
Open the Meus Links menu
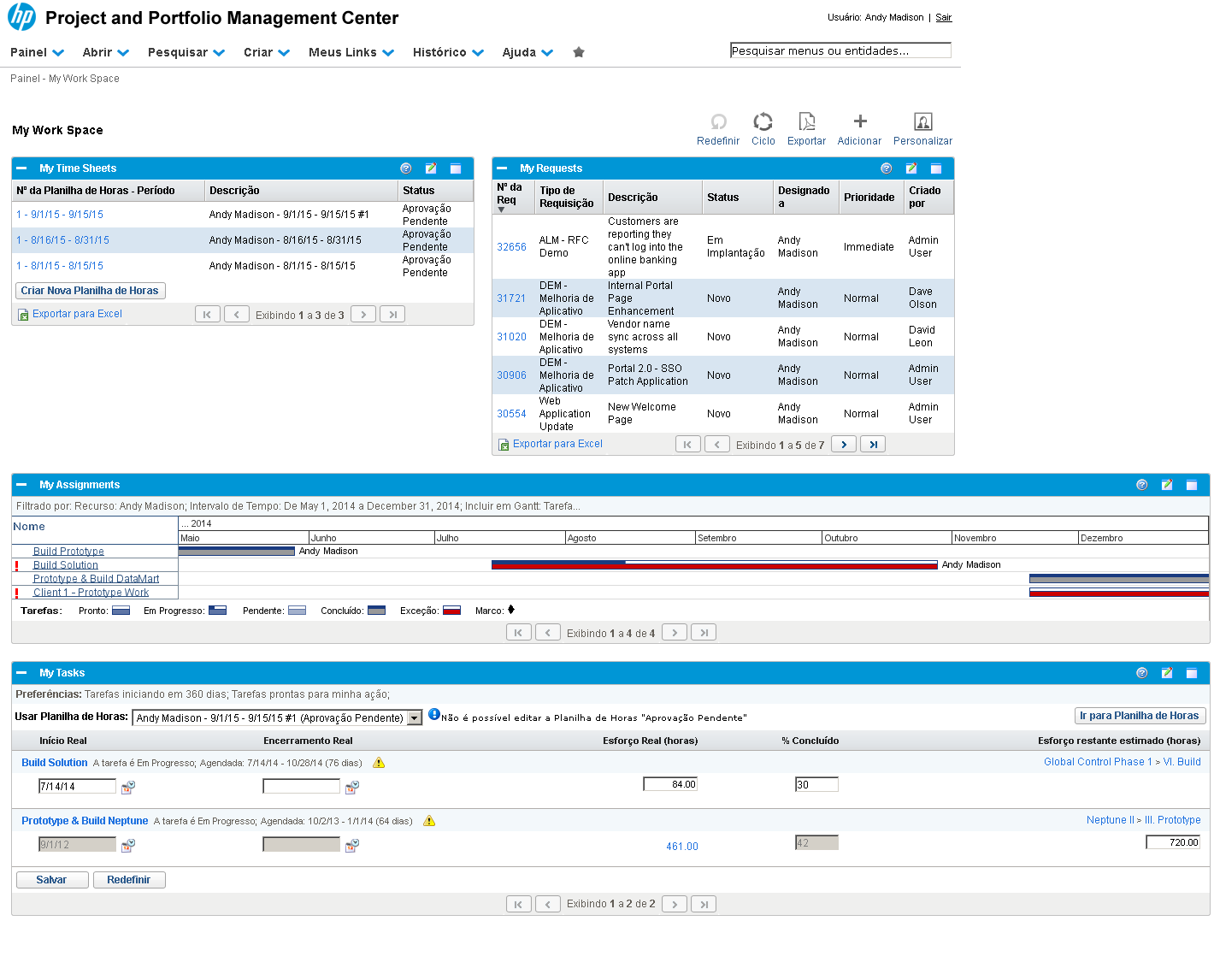pyautogui.click(x=351, y=52)
